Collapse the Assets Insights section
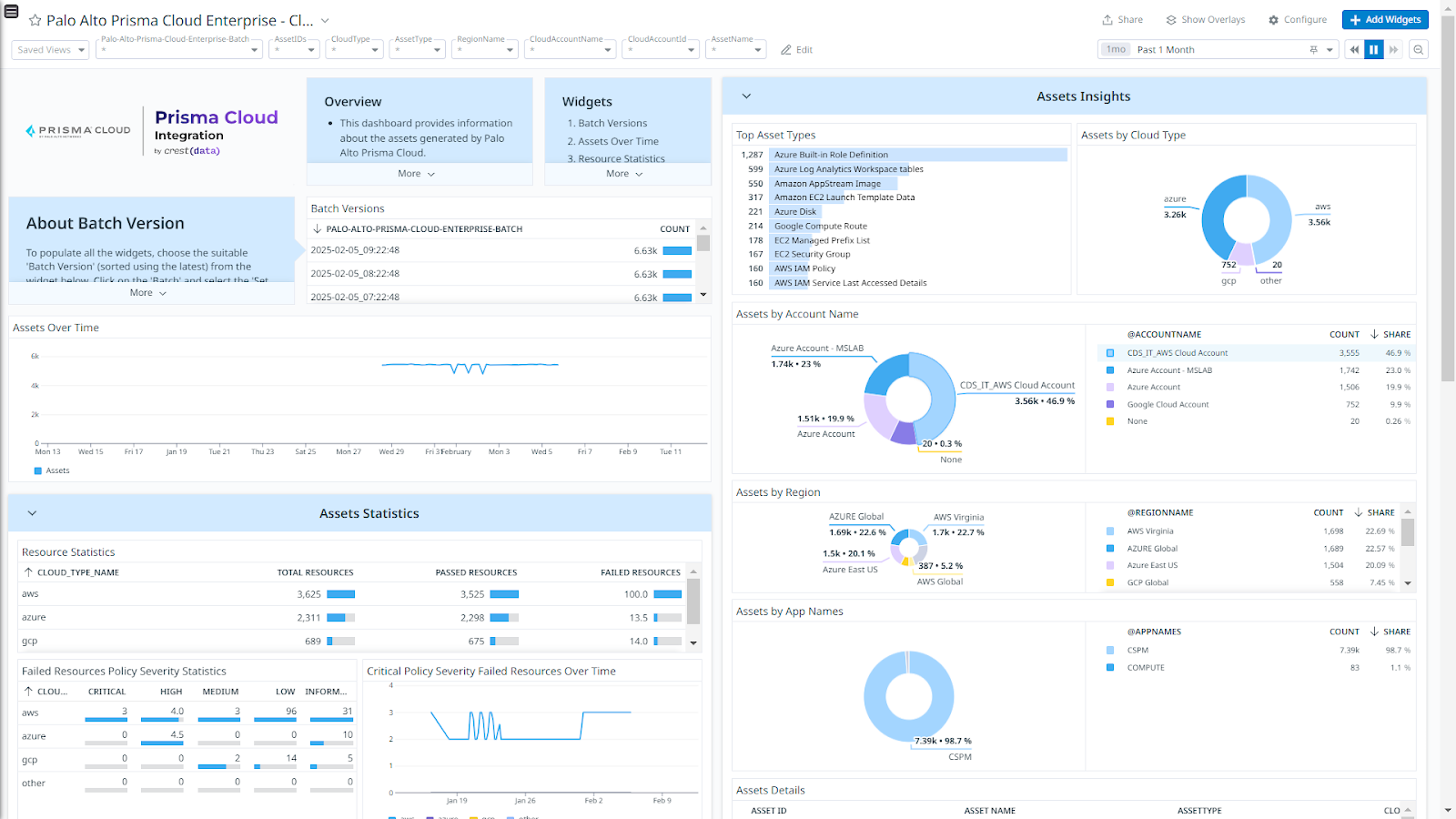The height and width of the screenshot is (819, 1456). (746, 96)
